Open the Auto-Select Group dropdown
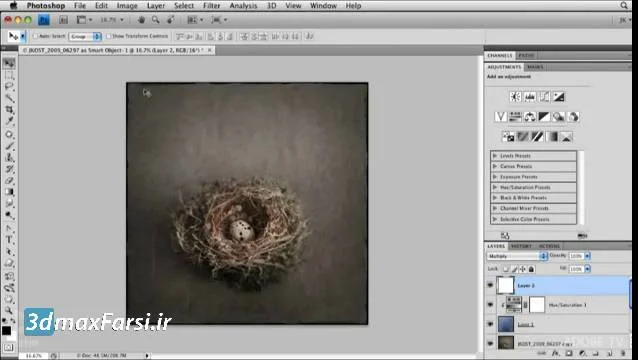The height and width of the screenshot is (360, 638). point(85,36)
